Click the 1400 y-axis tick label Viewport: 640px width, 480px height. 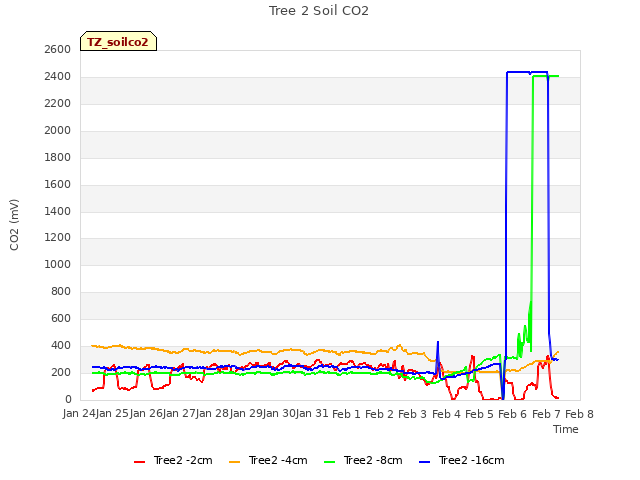[x=58, y=211]
